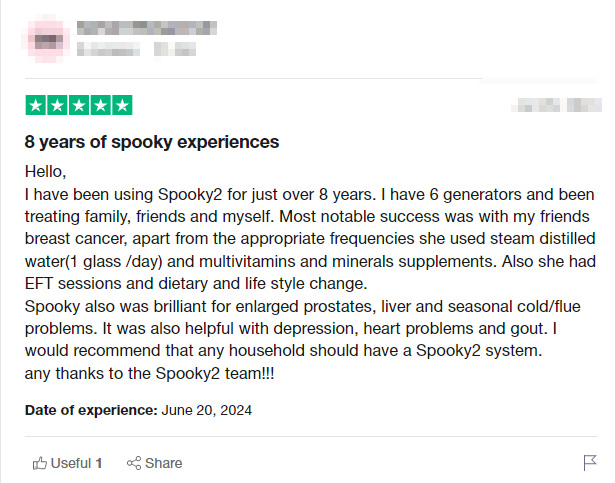Click the reviewer details line under name

pyautogui.click(x=136, y=48)
